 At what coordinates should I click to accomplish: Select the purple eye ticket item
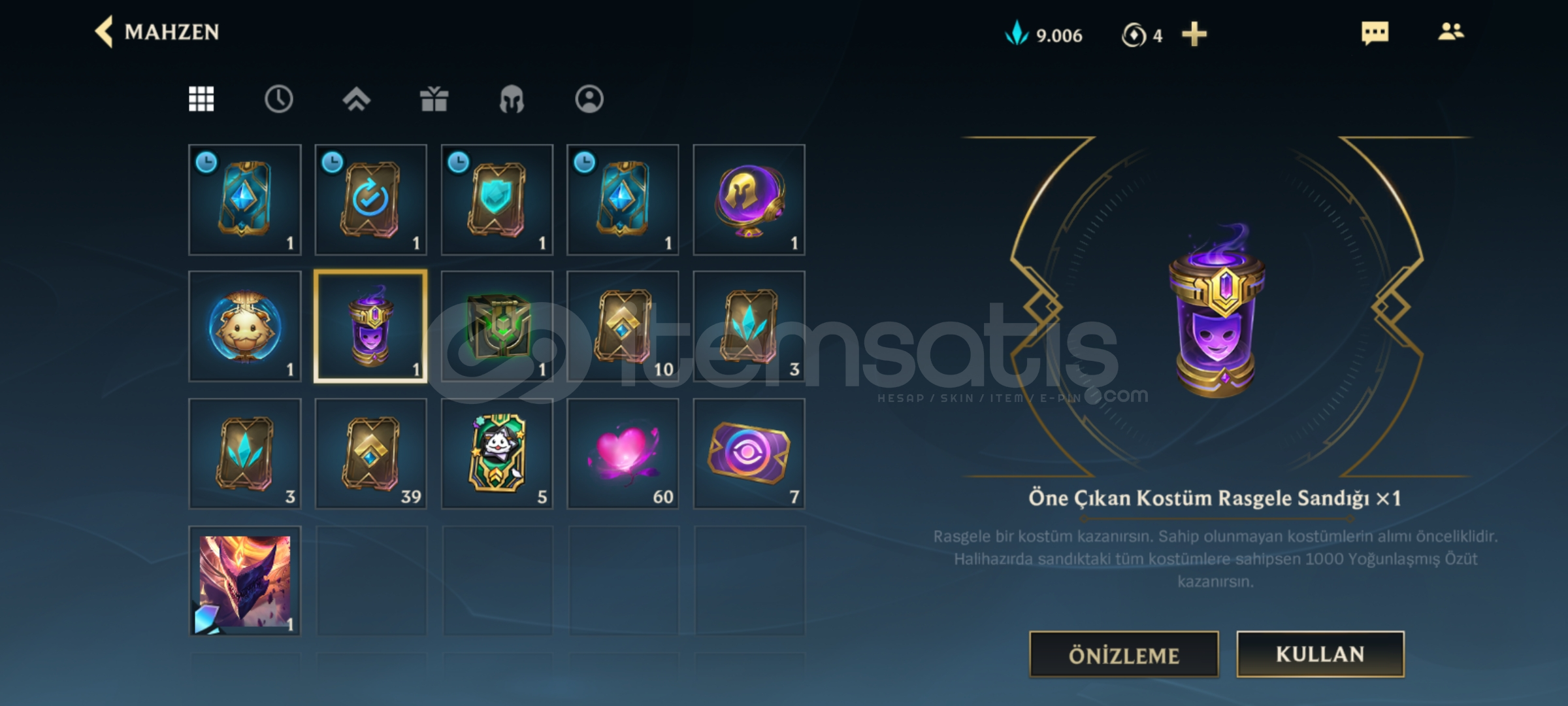(749, 454)
